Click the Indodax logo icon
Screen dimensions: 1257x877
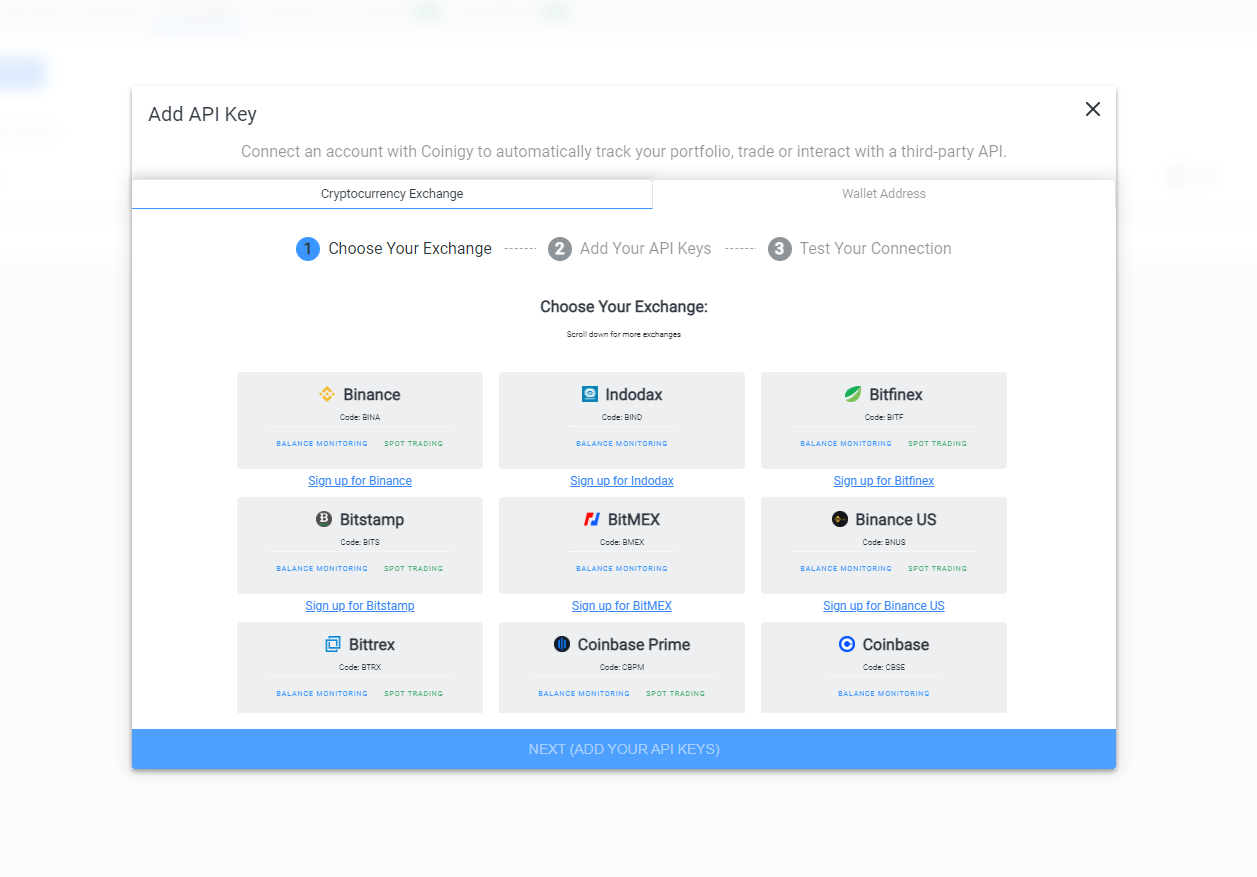tap(590, 394)
